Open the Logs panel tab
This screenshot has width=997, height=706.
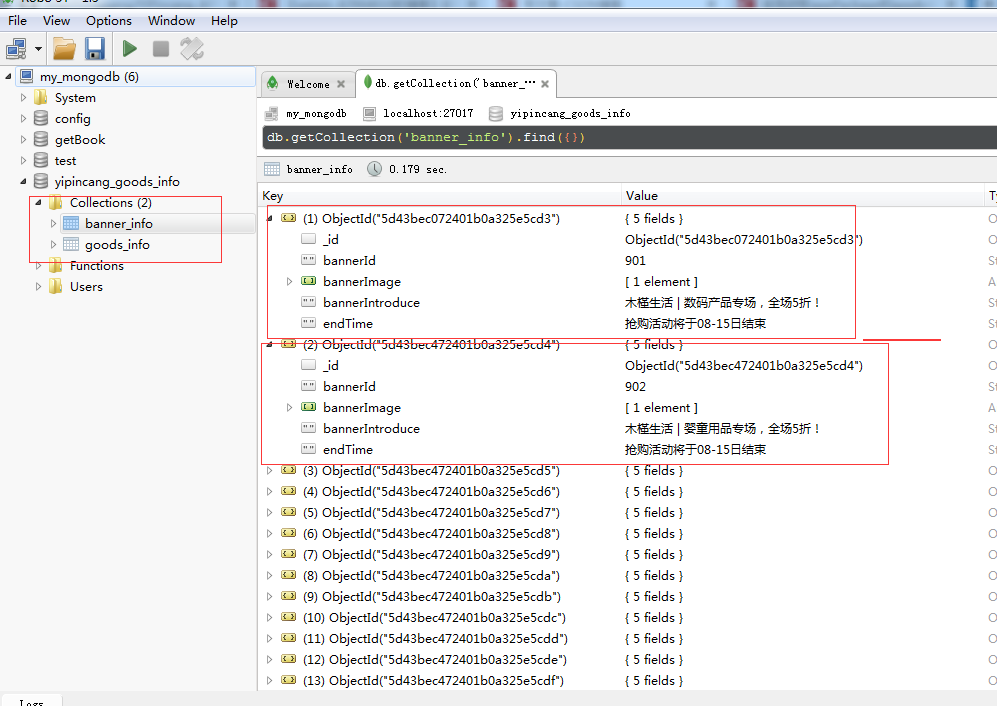31,702
